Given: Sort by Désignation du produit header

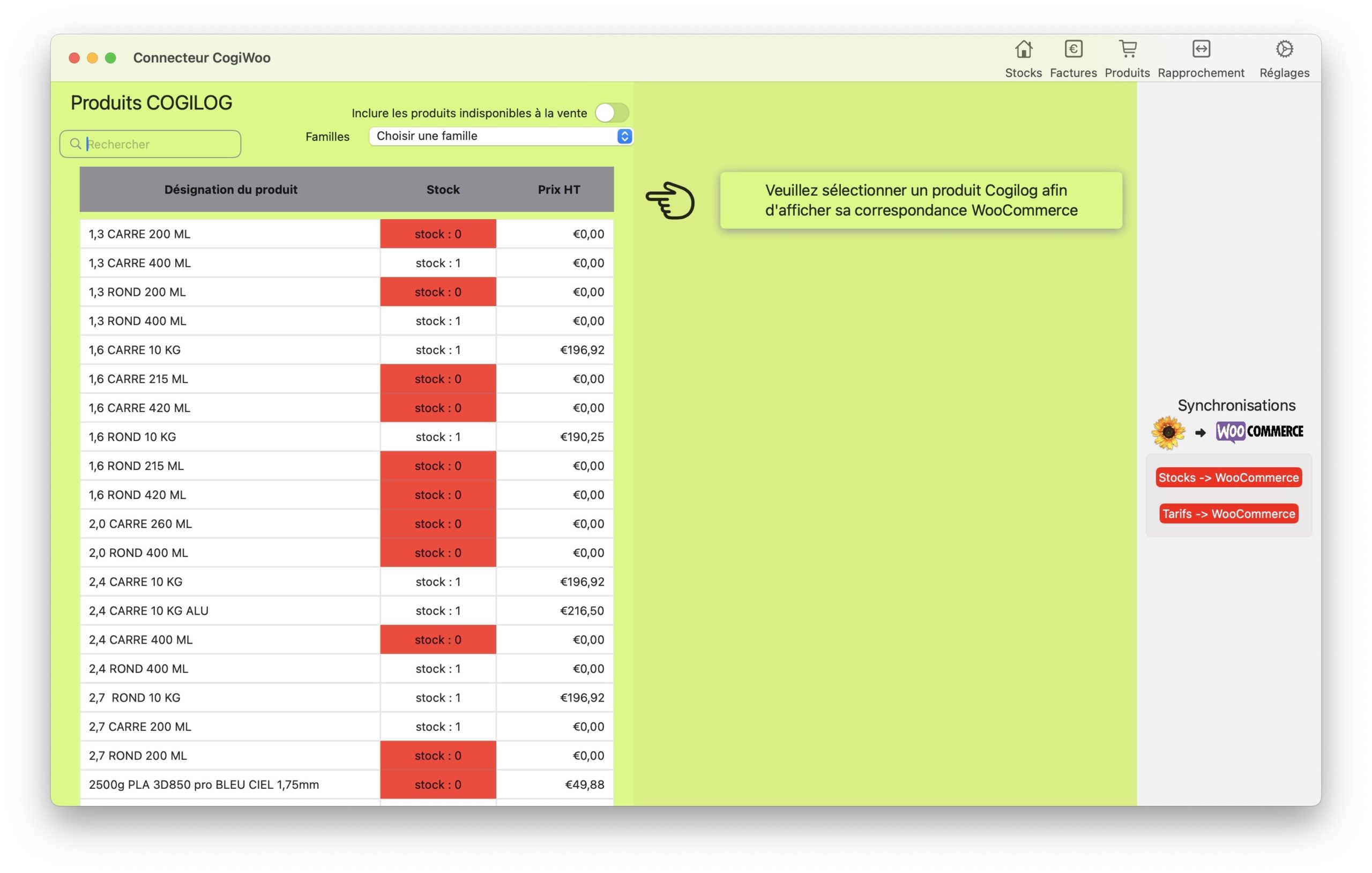Looking at the screenshot, I should pos(231,189).
